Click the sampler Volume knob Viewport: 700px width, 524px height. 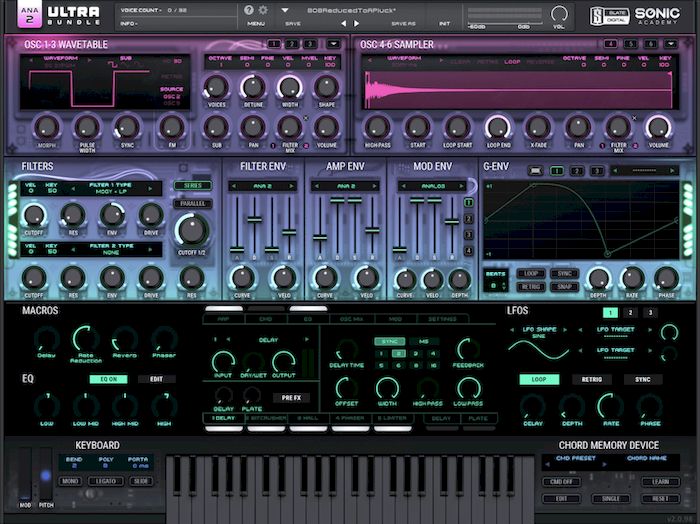click(x=658, y=127)
